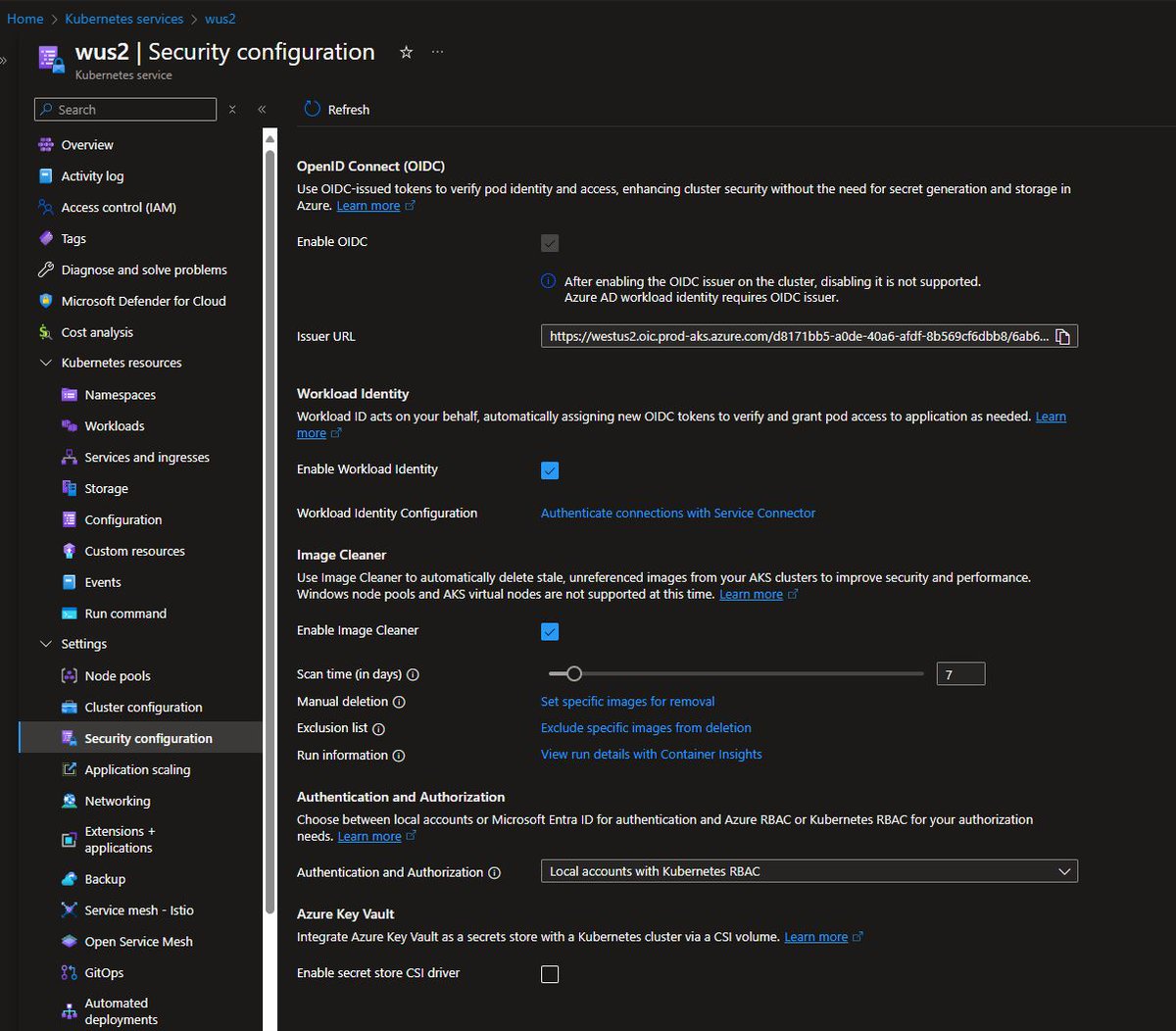This screenshot has width=1176, height=1031.
Task: Collapse the Settings section chevron
Action: tap(45, 645)
